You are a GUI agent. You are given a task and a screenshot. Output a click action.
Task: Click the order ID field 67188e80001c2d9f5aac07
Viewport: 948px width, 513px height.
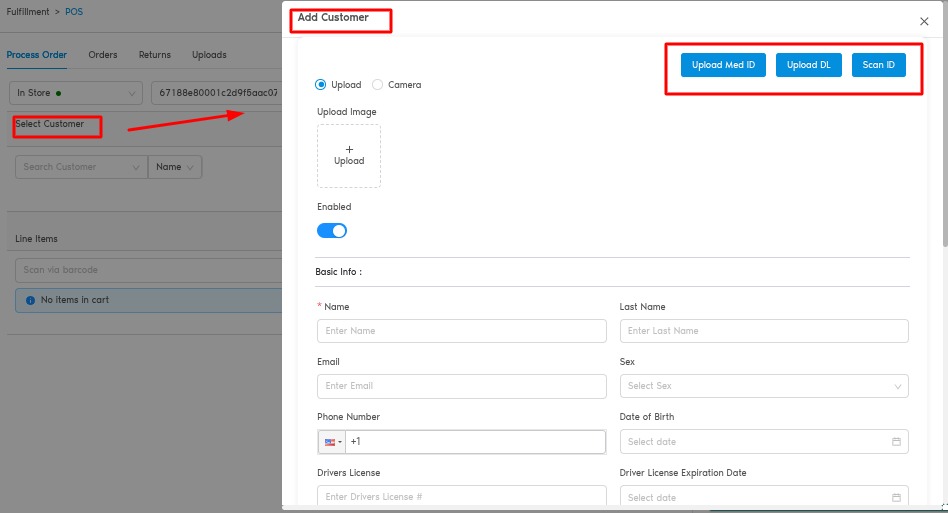tap(216, 93)
